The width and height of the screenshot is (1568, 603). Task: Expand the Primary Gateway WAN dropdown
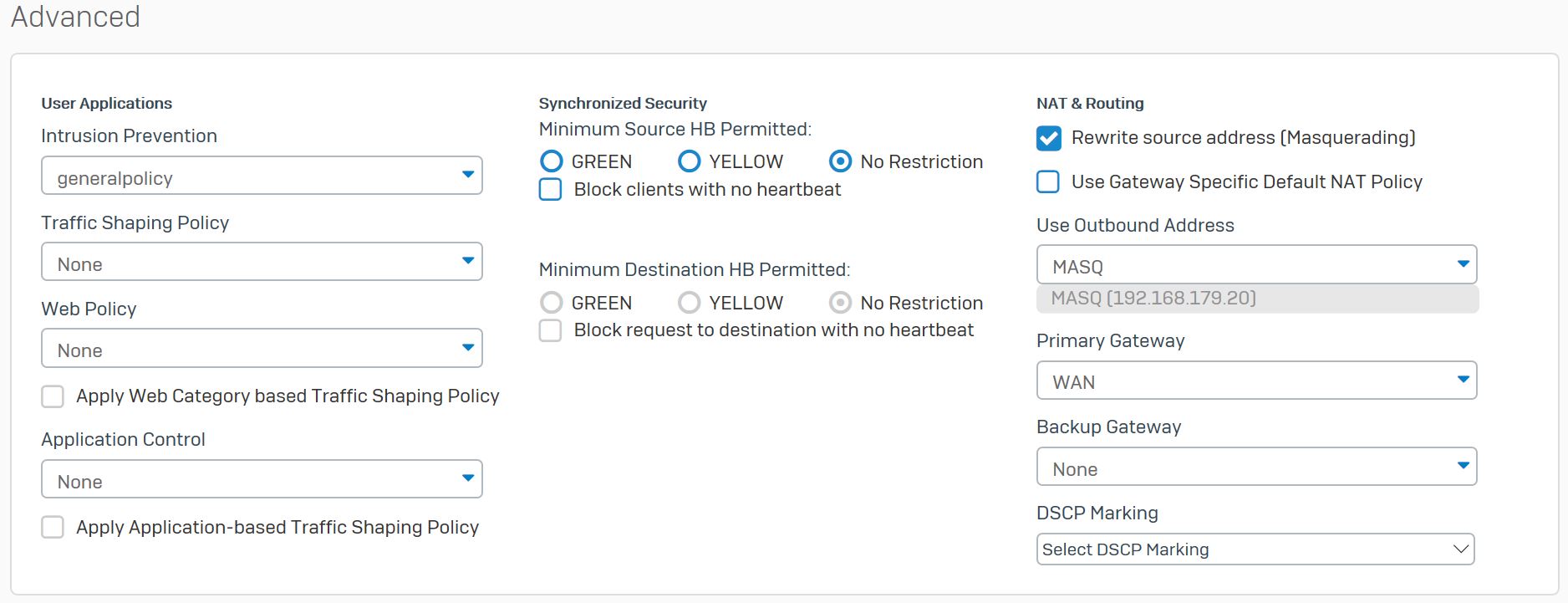tap(1257, 381)
